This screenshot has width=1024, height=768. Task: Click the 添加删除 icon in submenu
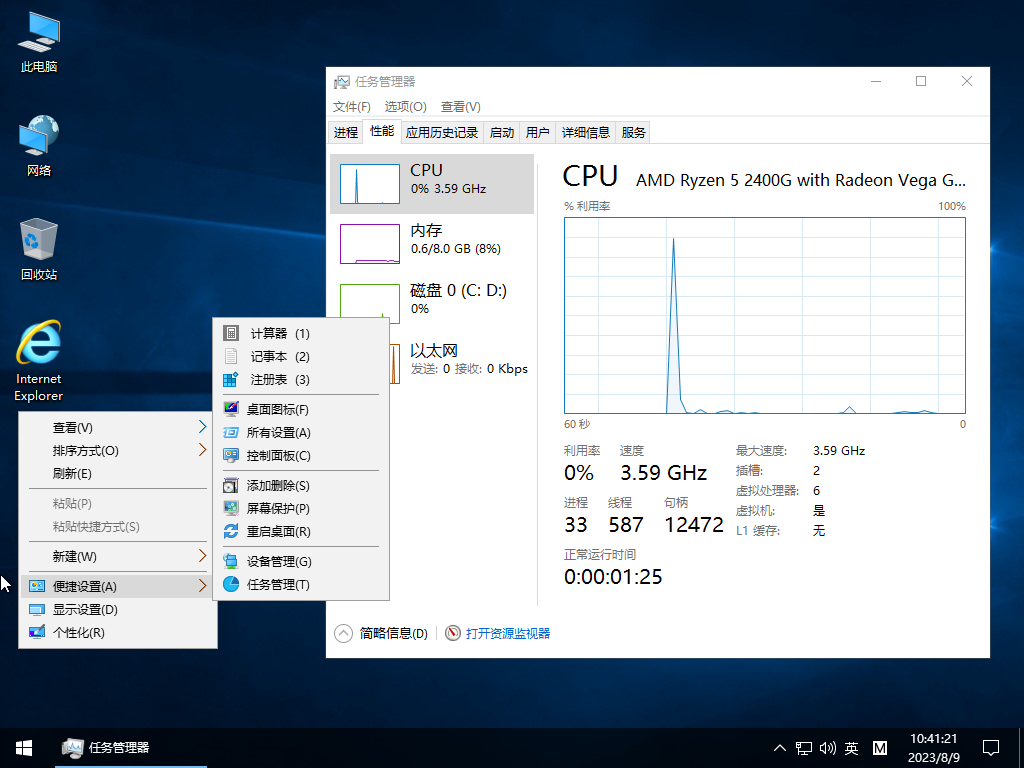tap(231, 485)
